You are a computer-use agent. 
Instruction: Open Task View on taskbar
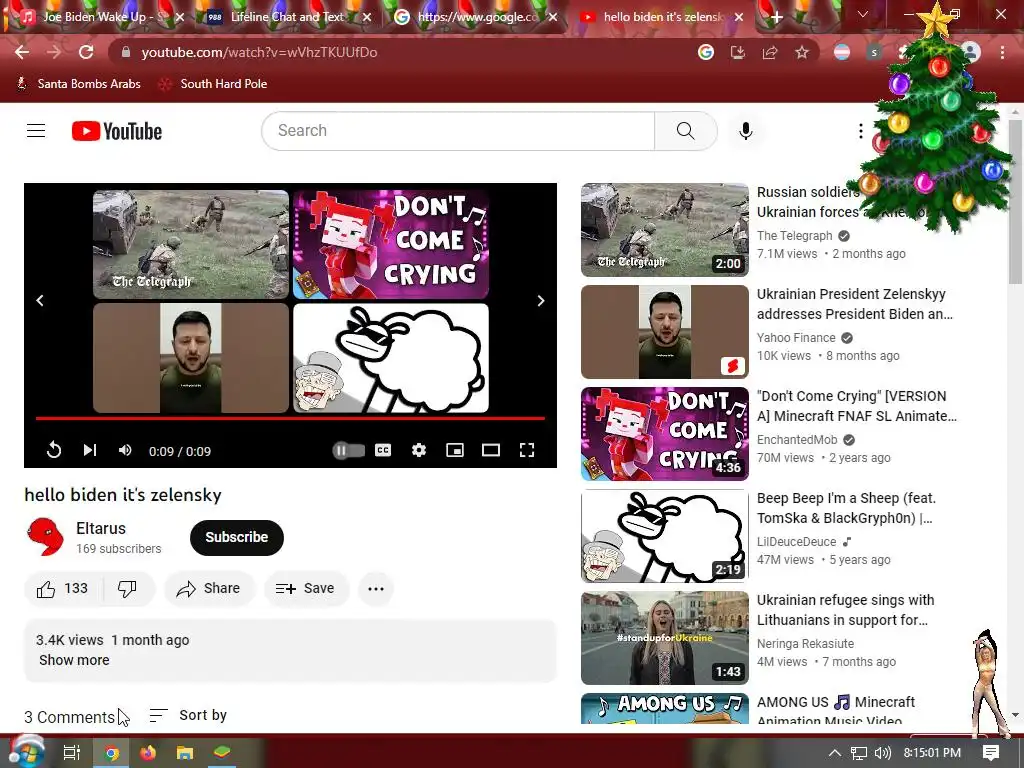[x=72, y=752]
